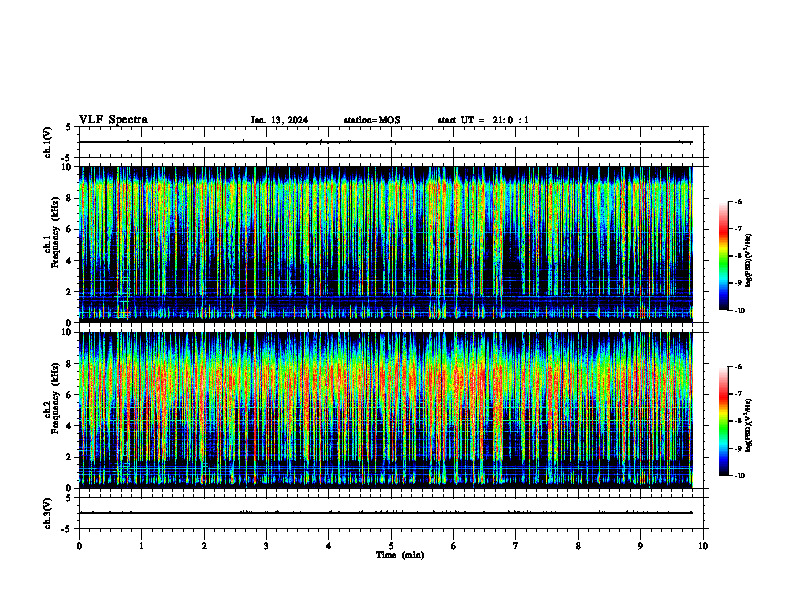Click the ch.1 voltage waveform trace
This screenshot has height=612, width=792.
(x=385, y=142)
